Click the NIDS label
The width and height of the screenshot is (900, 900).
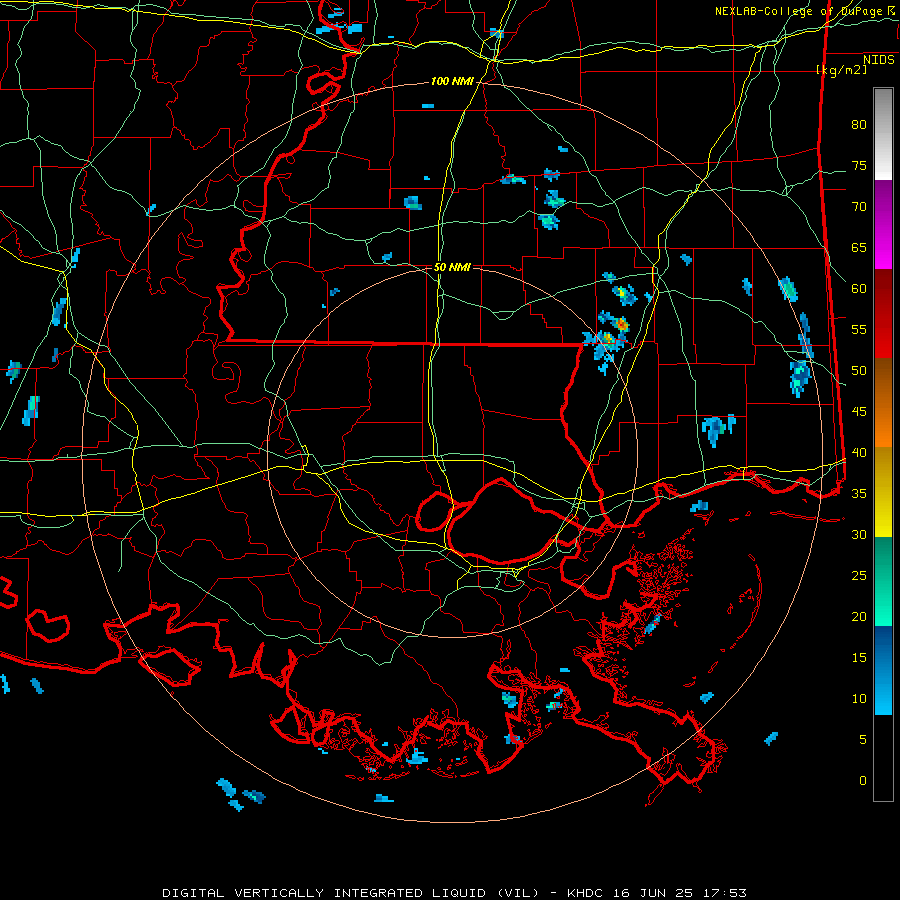[x=879, y=60]
